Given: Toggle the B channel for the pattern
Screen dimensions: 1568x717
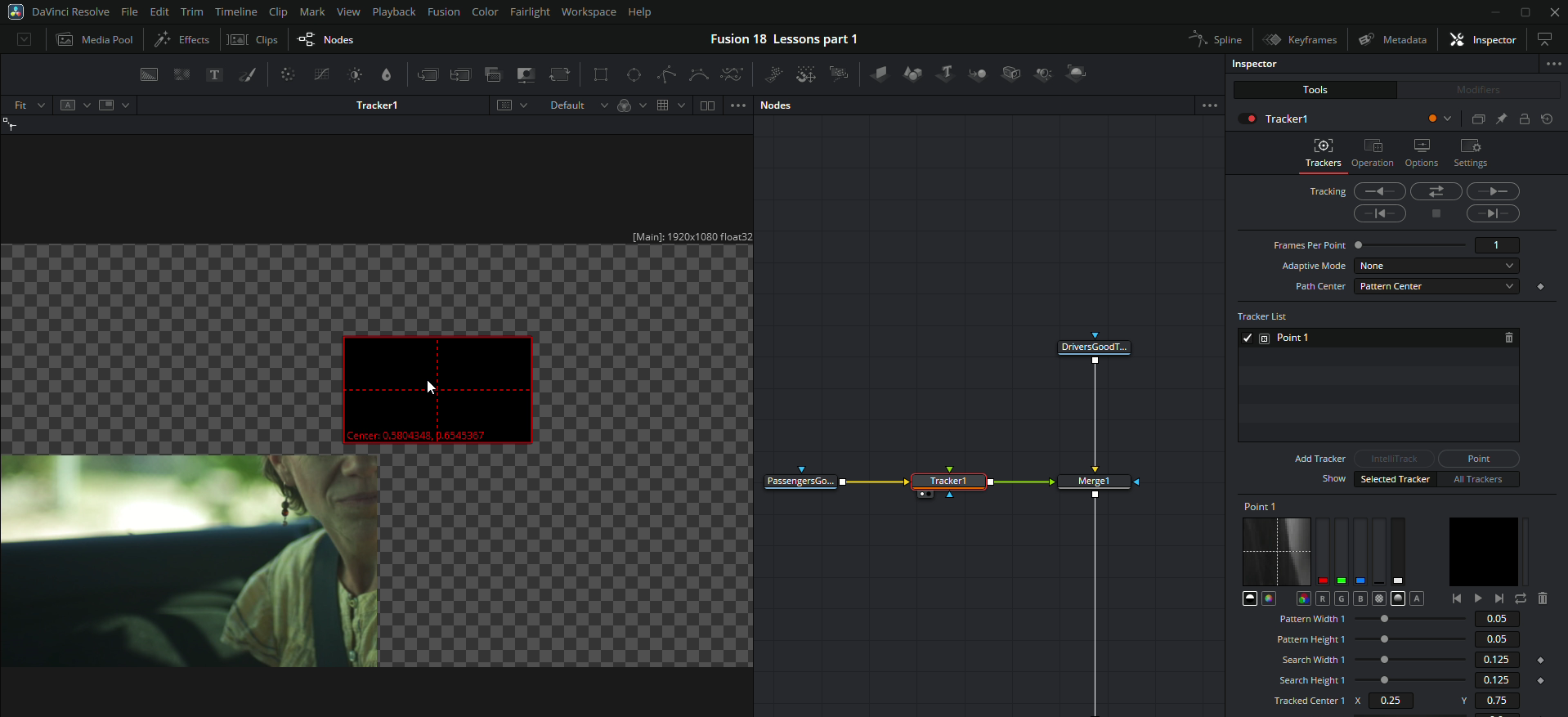Looking at the screenshot, I should pos(1360,598).
